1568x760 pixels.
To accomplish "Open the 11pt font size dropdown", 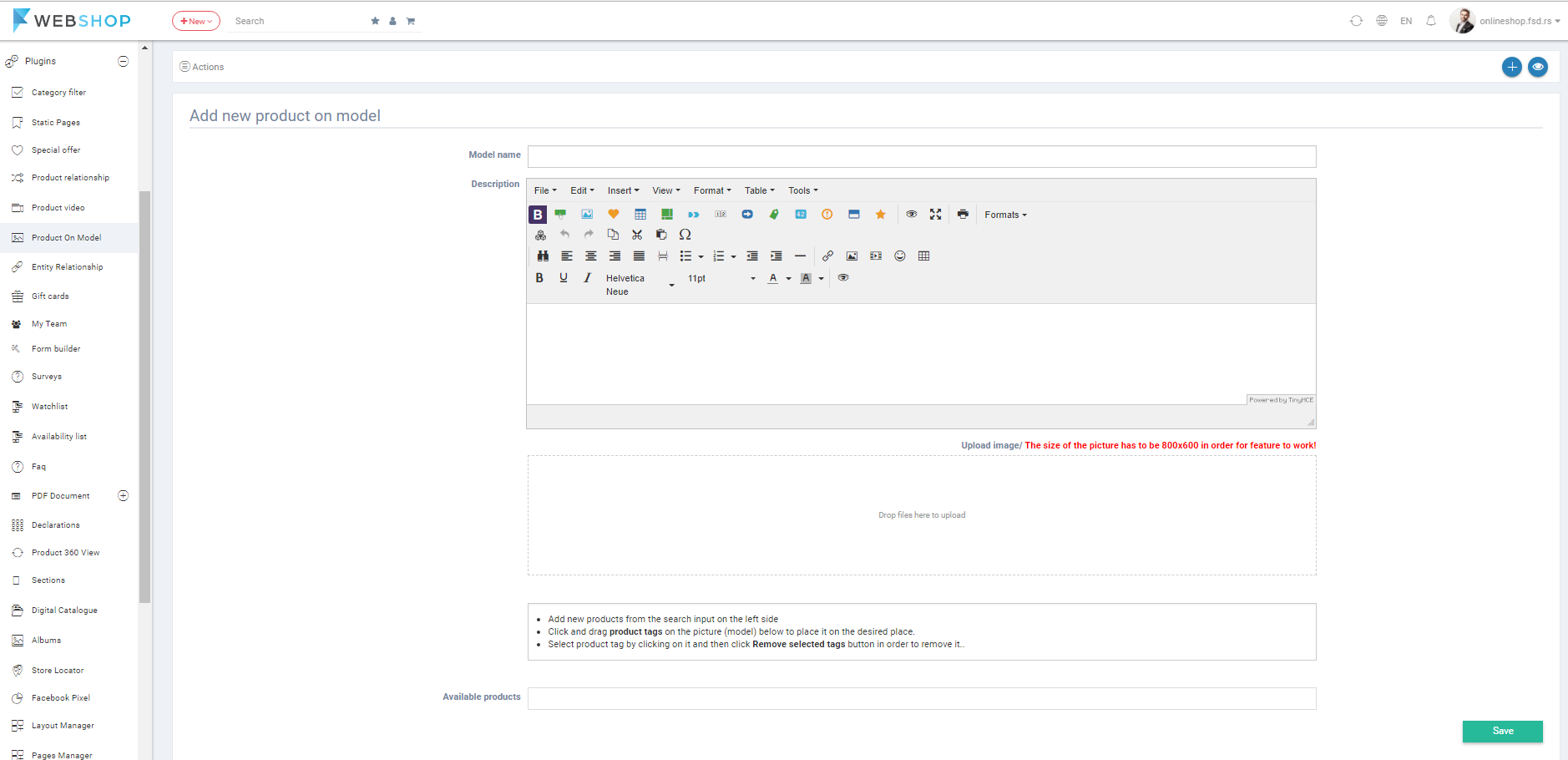I will [721, 278].
